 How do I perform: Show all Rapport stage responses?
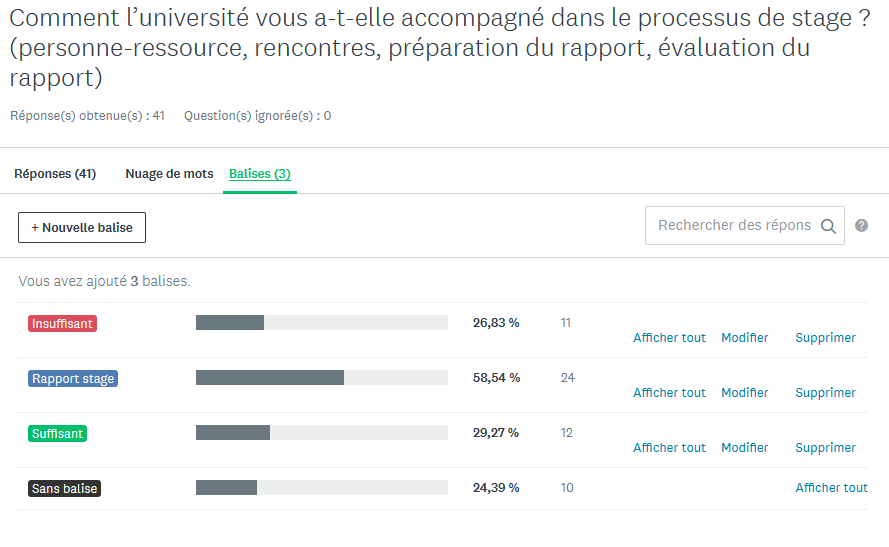click(669, 393)
